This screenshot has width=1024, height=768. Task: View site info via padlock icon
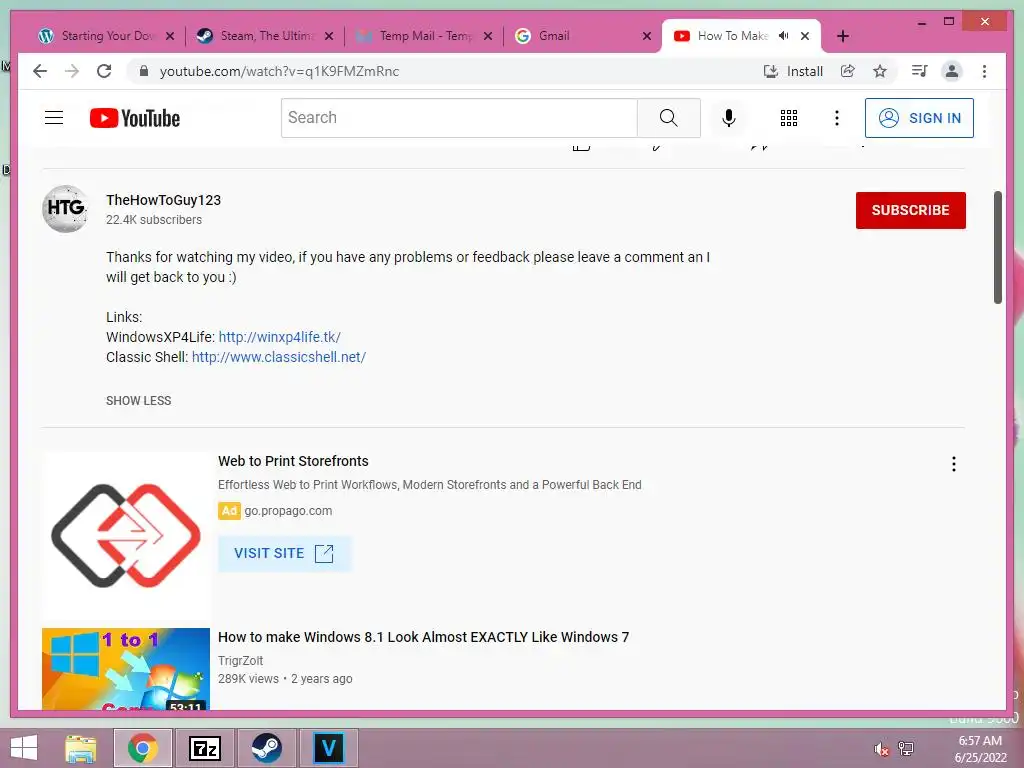tap(144, 71)
